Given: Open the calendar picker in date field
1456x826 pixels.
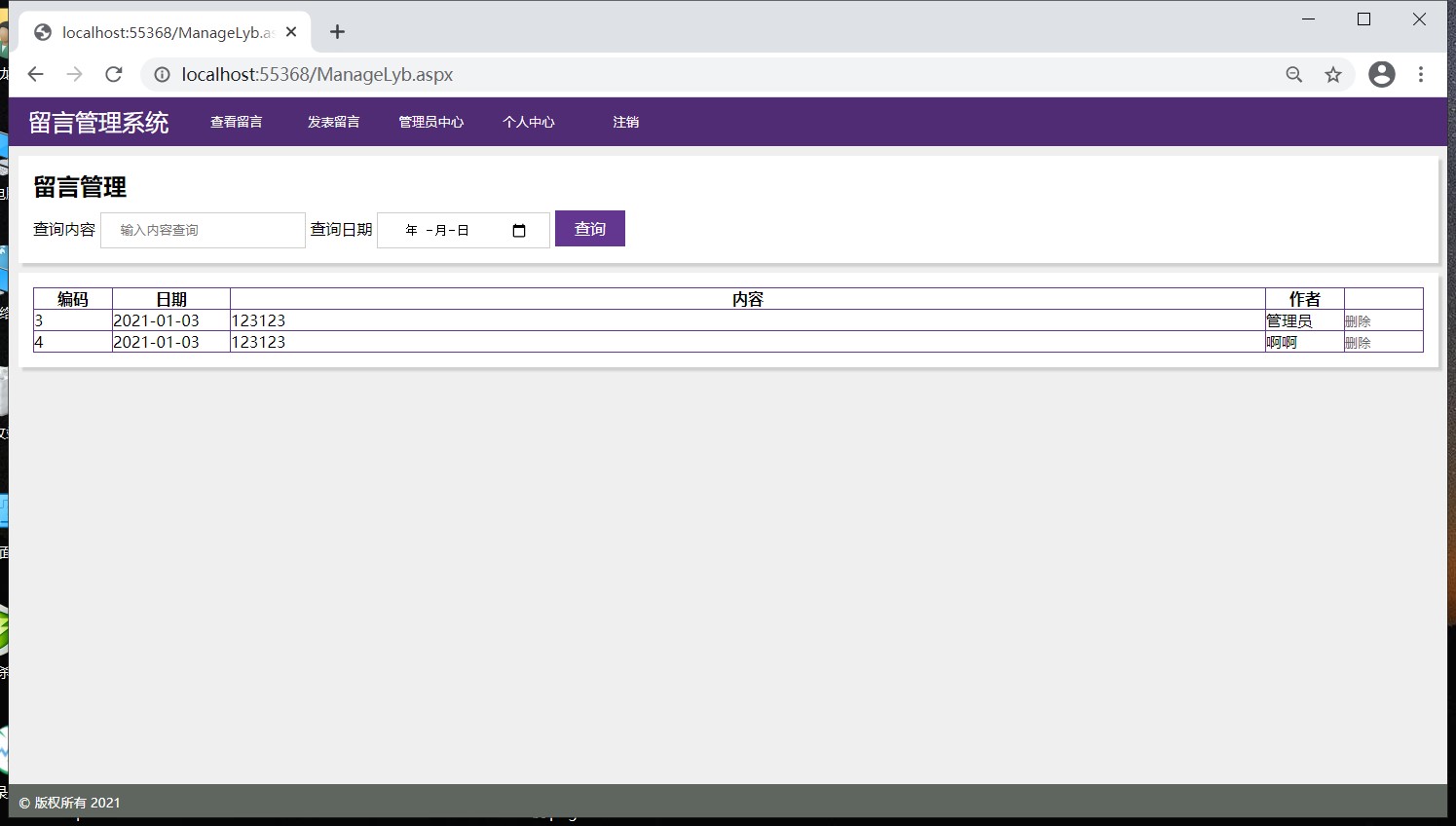Looking at the screenshot, I should pyautogui.click(x=519, y=231).
